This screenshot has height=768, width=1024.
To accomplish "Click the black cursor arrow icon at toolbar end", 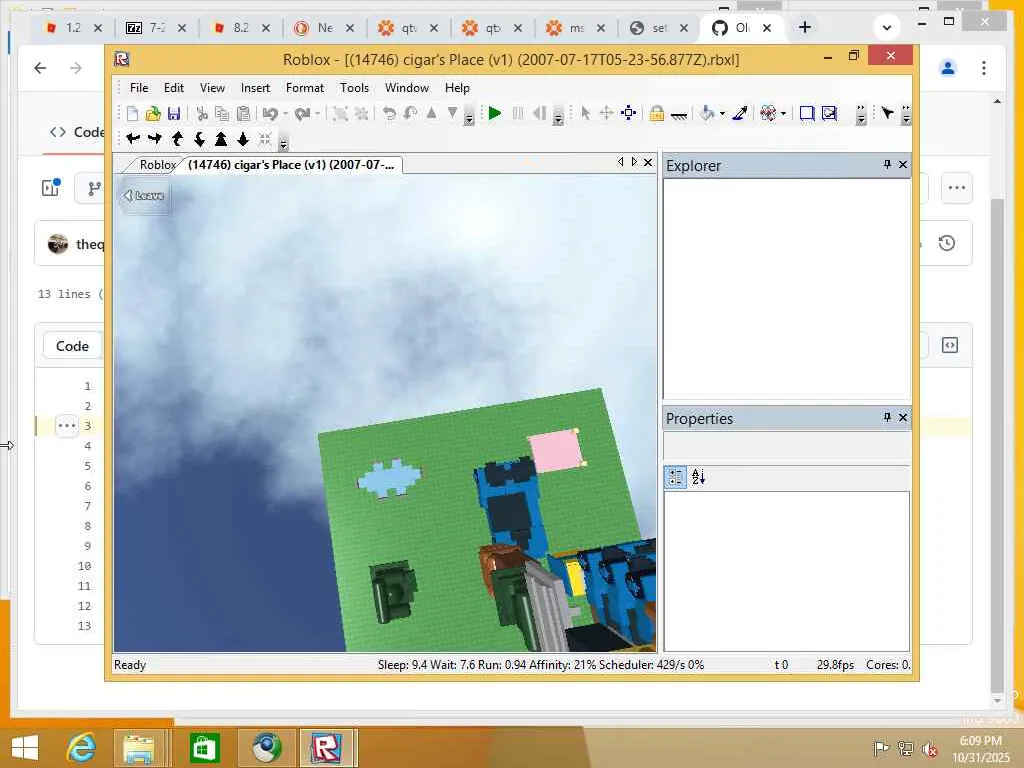I will point(887,114).
